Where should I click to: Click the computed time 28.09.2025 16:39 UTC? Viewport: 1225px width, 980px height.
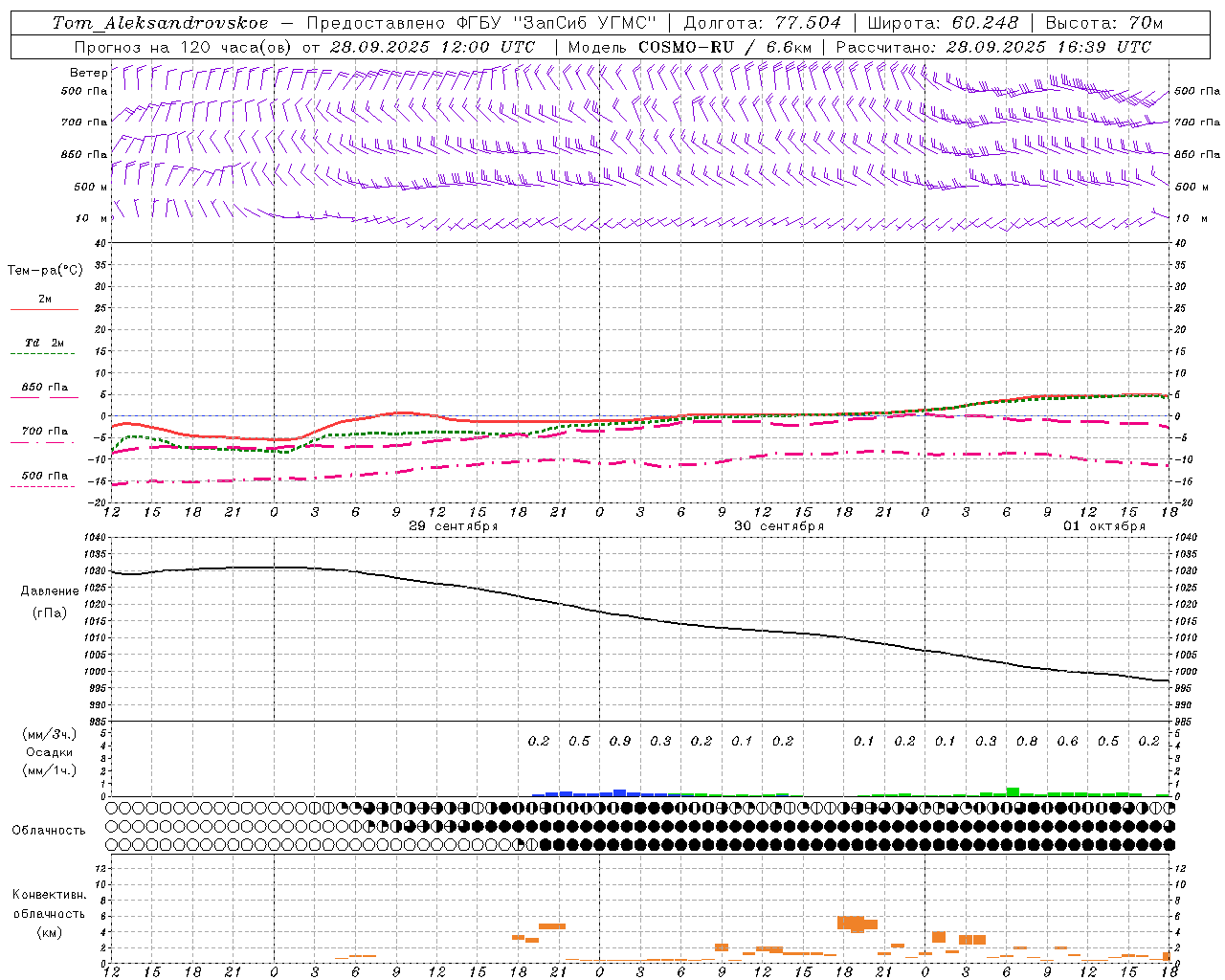[1049, 46]
